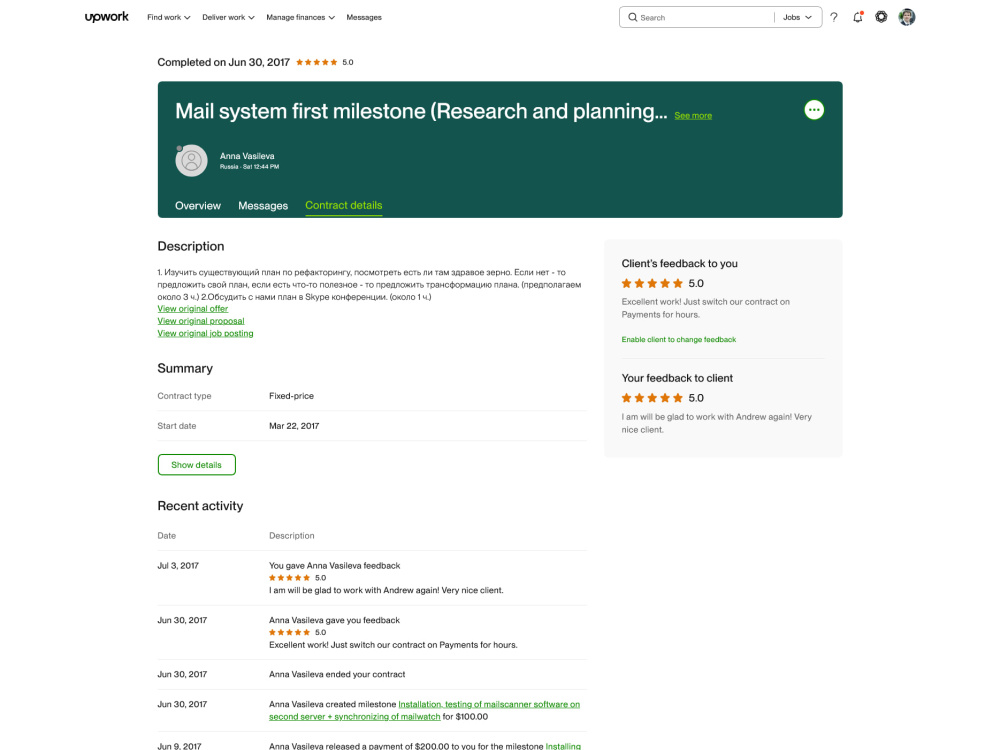This screenshot has width=1000, height=750.
Task: Click Enable client to change feedback
Action: coord(679,339)
